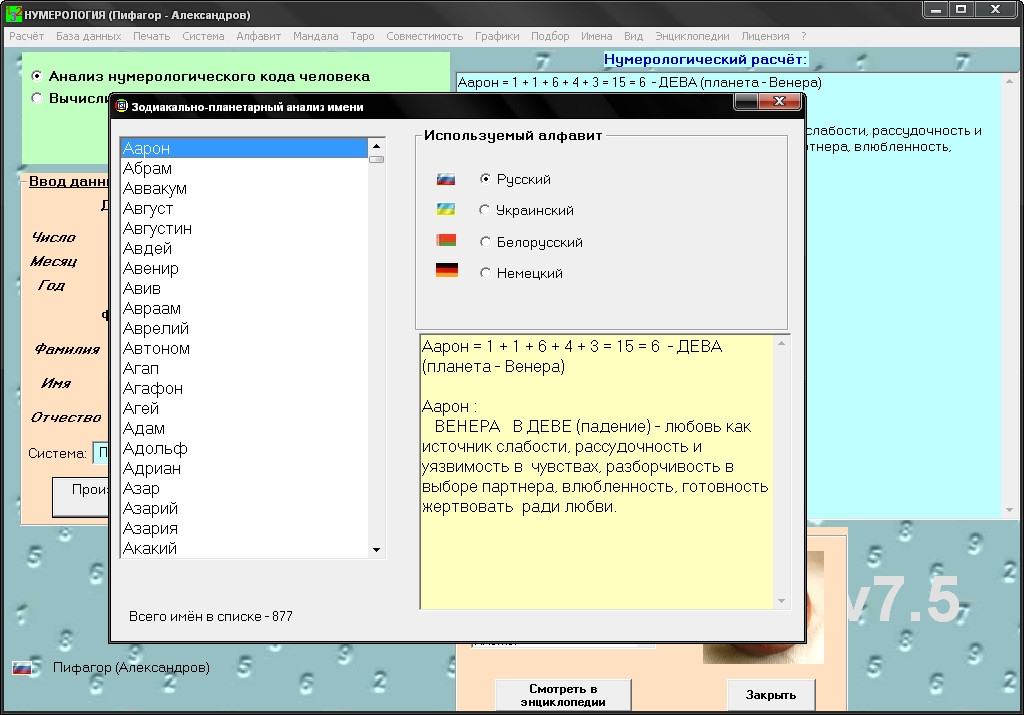This screenshot has height=715, width=1024.
Task: Select the name Агап in the list
Action: [244, 368]
